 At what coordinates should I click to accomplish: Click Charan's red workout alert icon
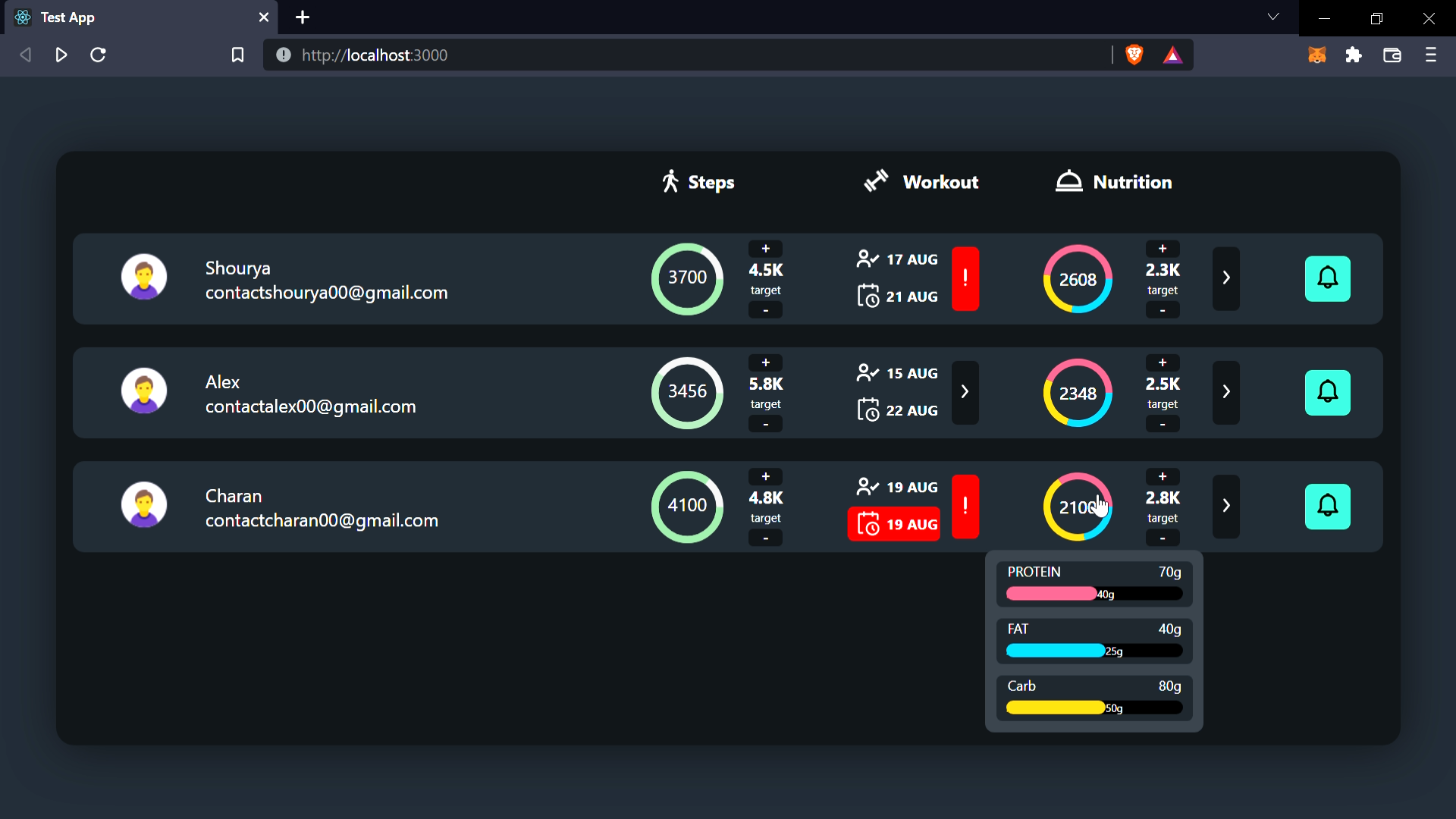(x=965, y=506)
